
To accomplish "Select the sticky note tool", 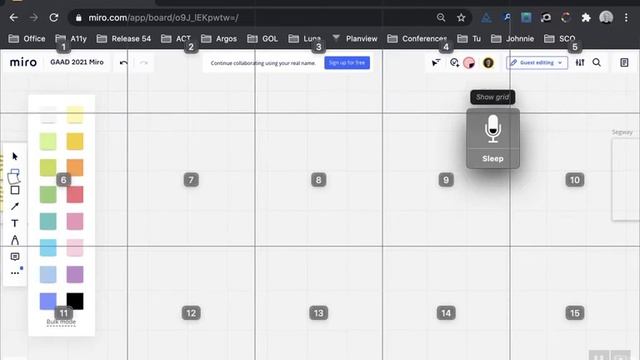I will 14,176.
